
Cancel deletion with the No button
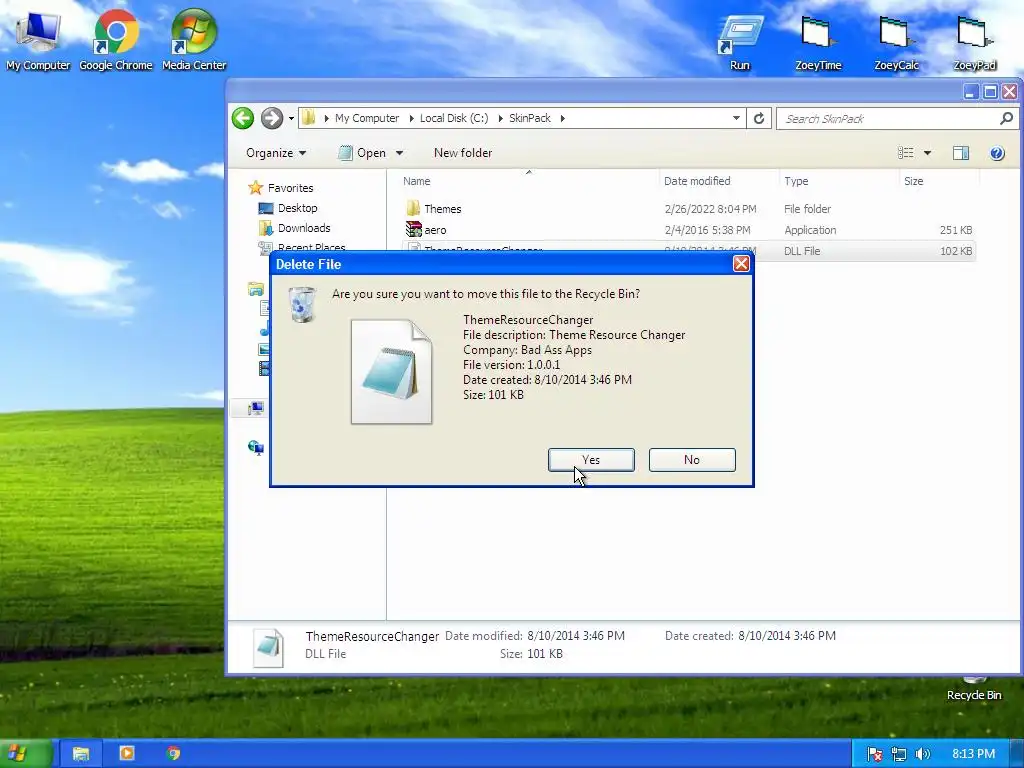[x=692, y=460]
